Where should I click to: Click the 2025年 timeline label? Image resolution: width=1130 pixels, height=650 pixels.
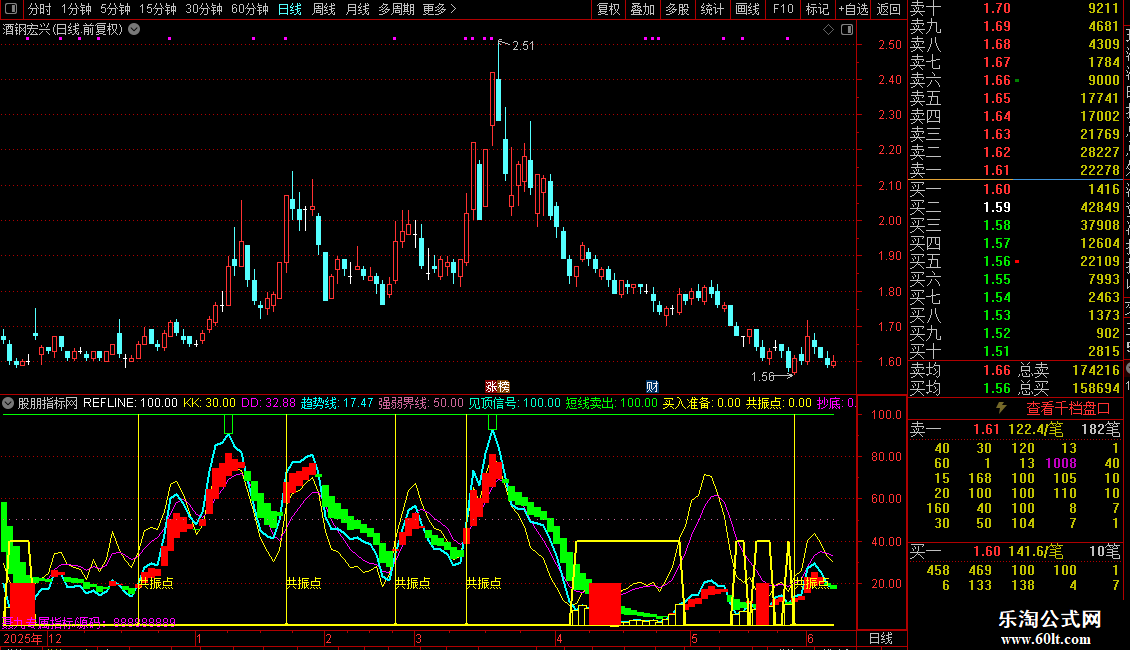coord(22,638)
